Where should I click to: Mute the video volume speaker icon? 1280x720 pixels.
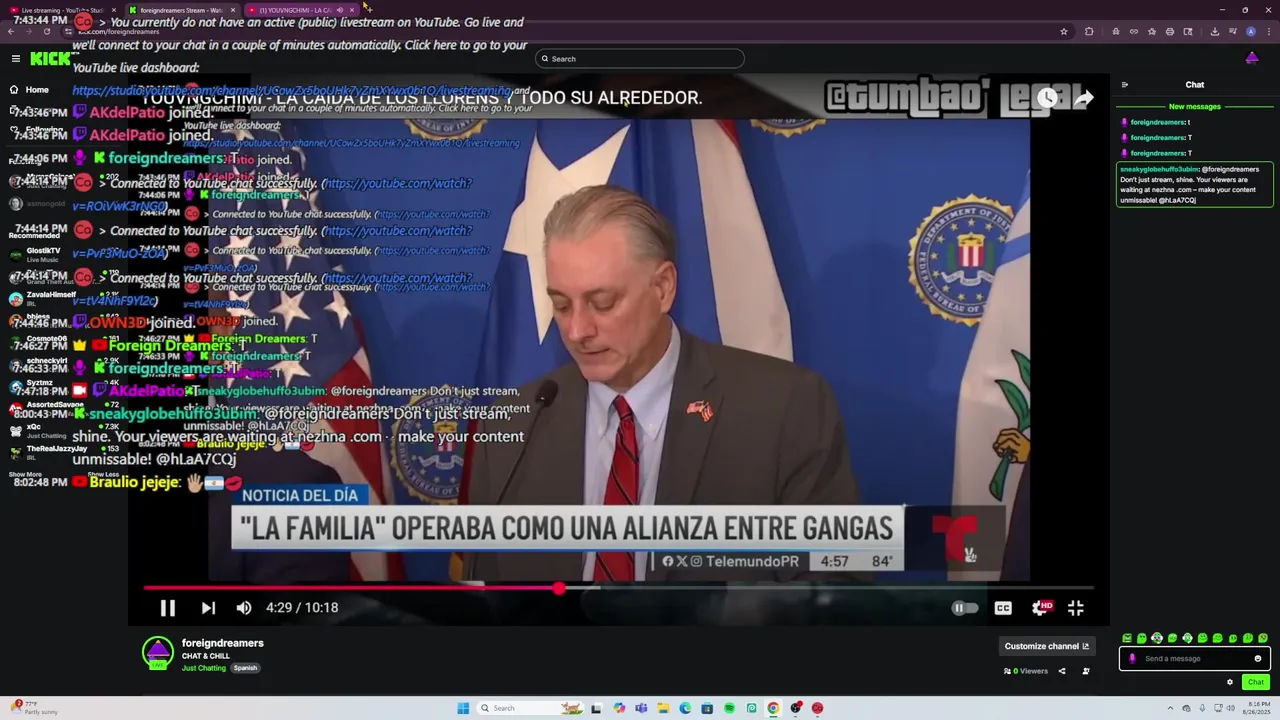click(244, 608)
